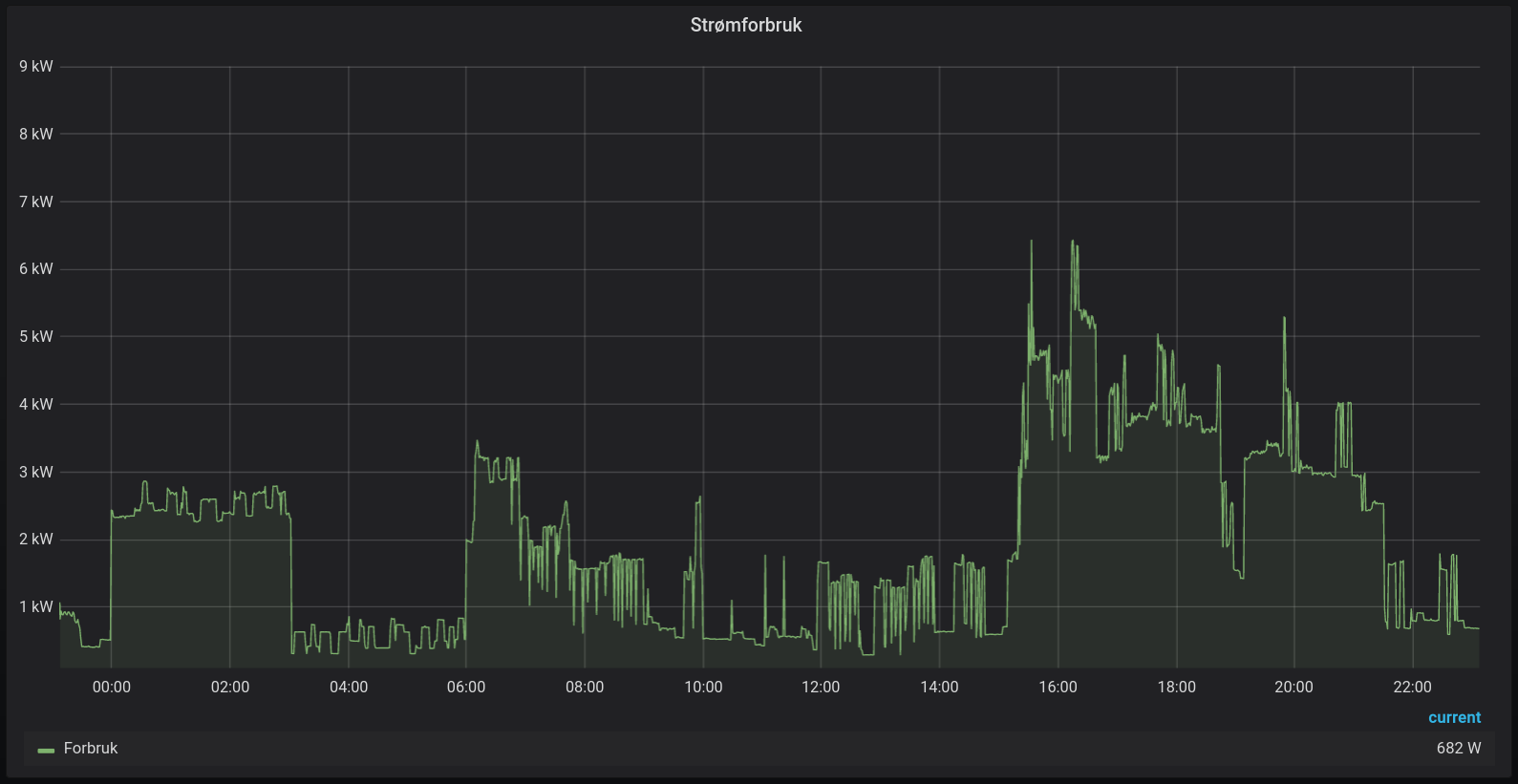Image resolution: width=1518 pixels, height=784 pixels.
Task: Select the 20:00 time axis label
Action: pos(1294,687)
